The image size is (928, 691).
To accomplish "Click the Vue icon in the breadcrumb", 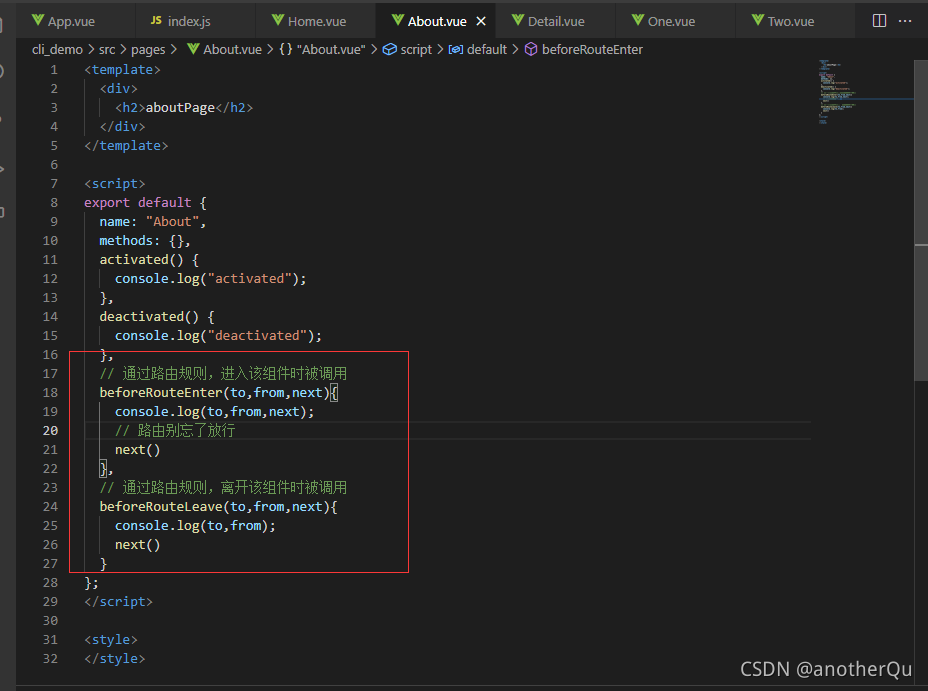I will (x=193, y=49).
